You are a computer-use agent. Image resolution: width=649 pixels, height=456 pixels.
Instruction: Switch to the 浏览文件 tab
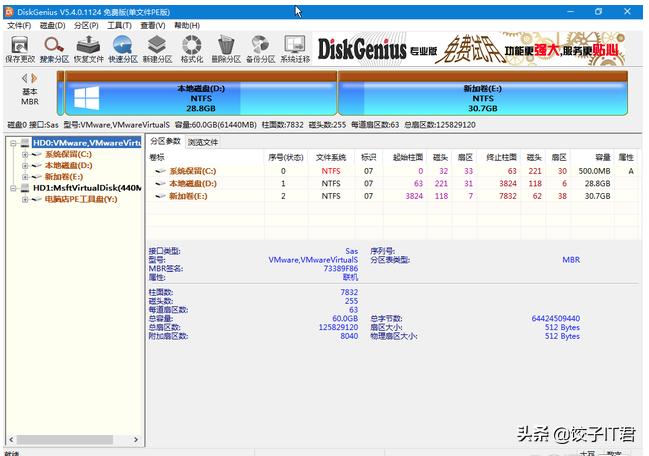tap(203, 142)
